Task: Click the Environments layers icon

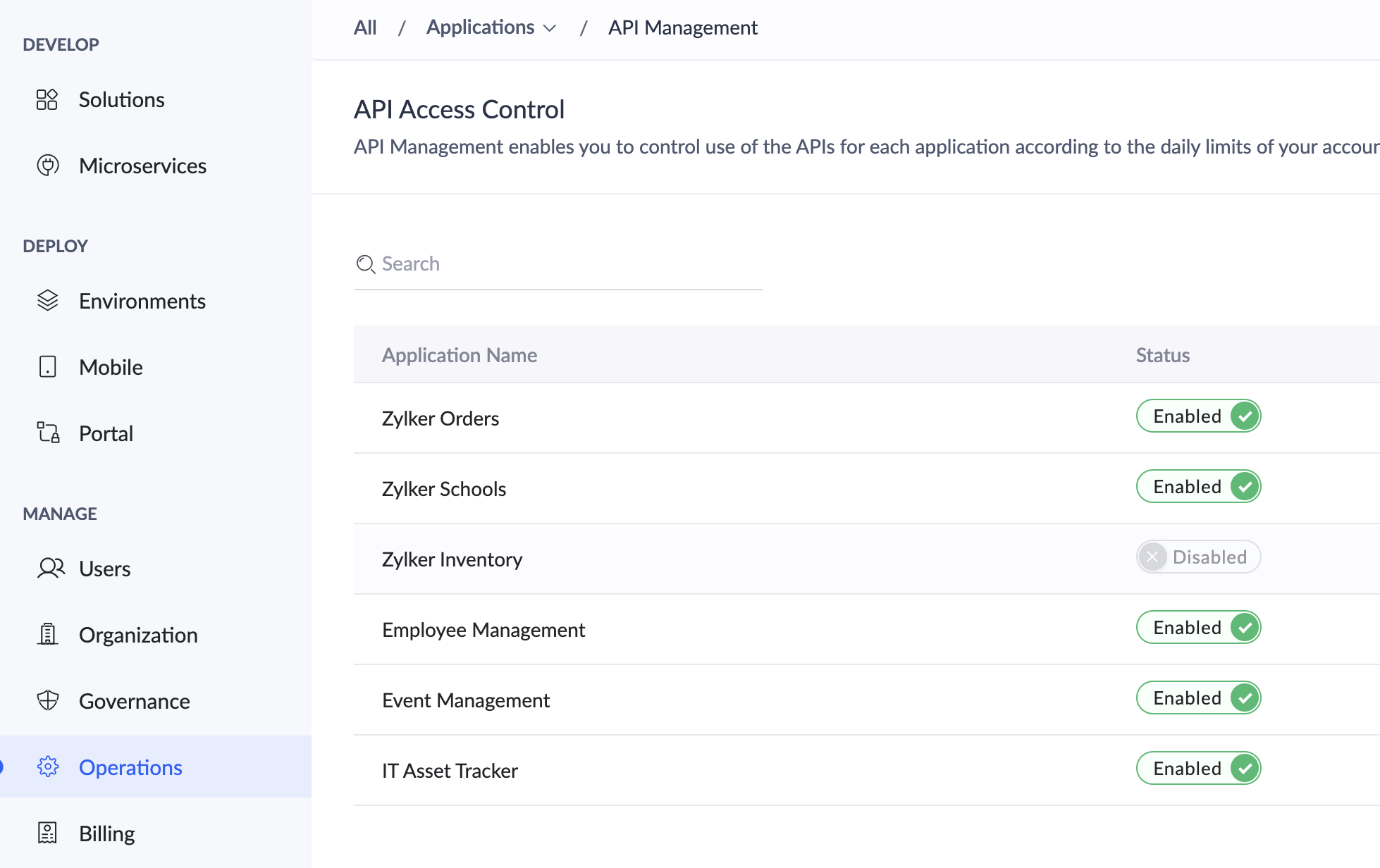Action: [47, 301]
